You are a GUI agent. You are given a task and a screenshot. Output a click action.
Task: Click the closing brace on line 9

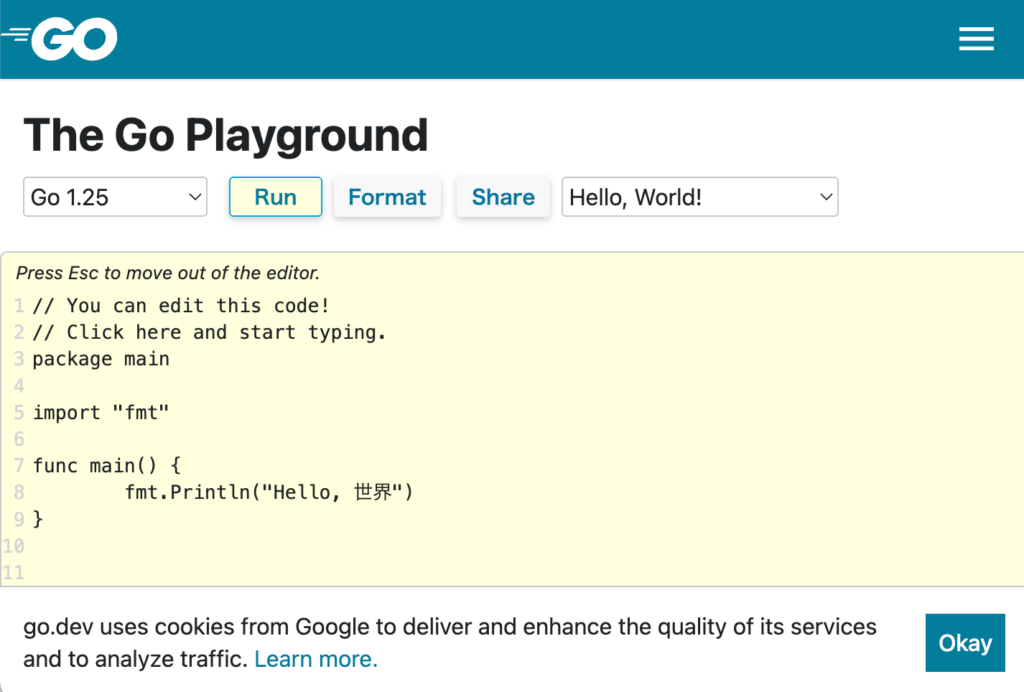click(38, 519)
